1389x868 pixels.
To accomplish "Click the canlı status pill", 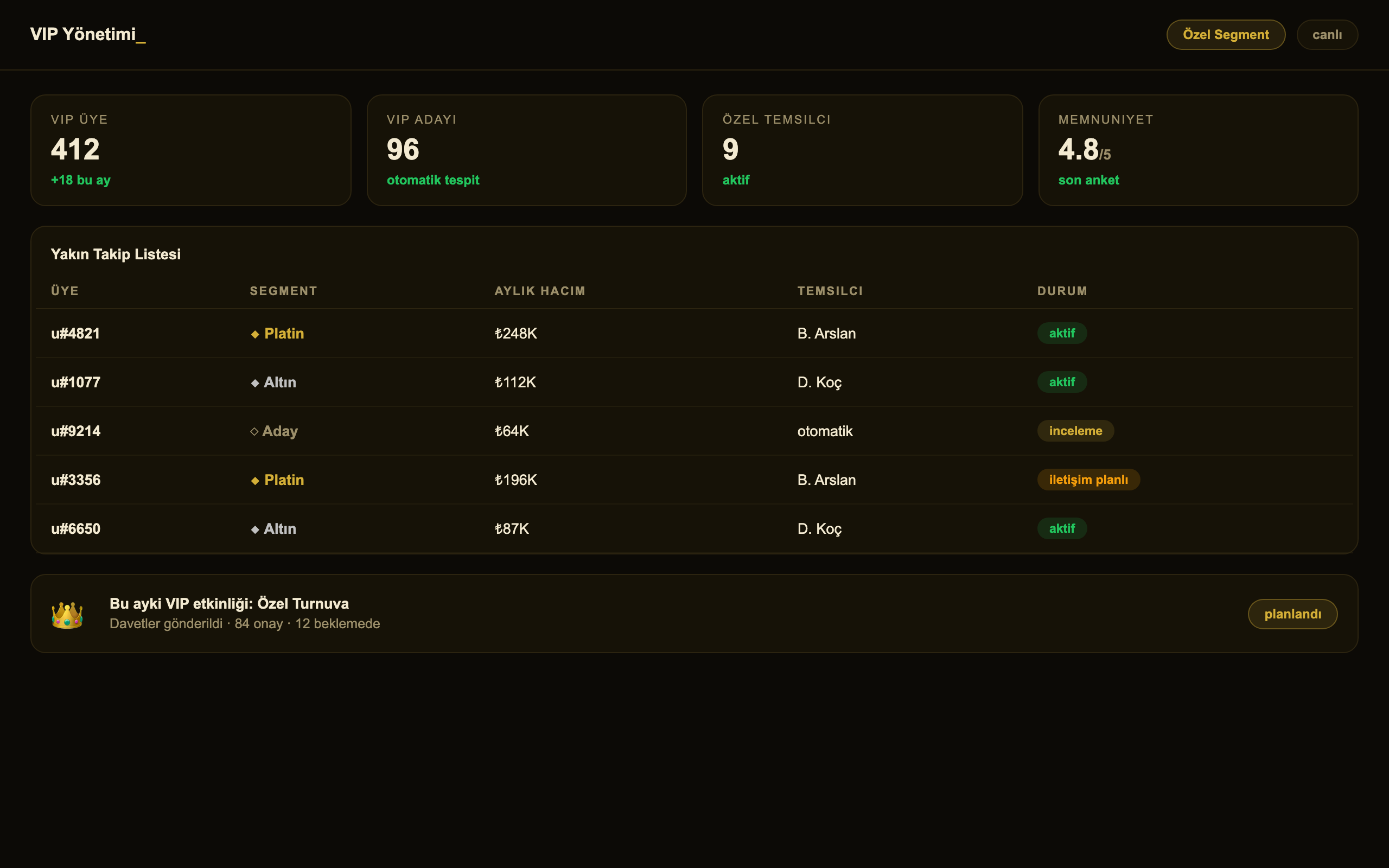I will (1327, 34).
